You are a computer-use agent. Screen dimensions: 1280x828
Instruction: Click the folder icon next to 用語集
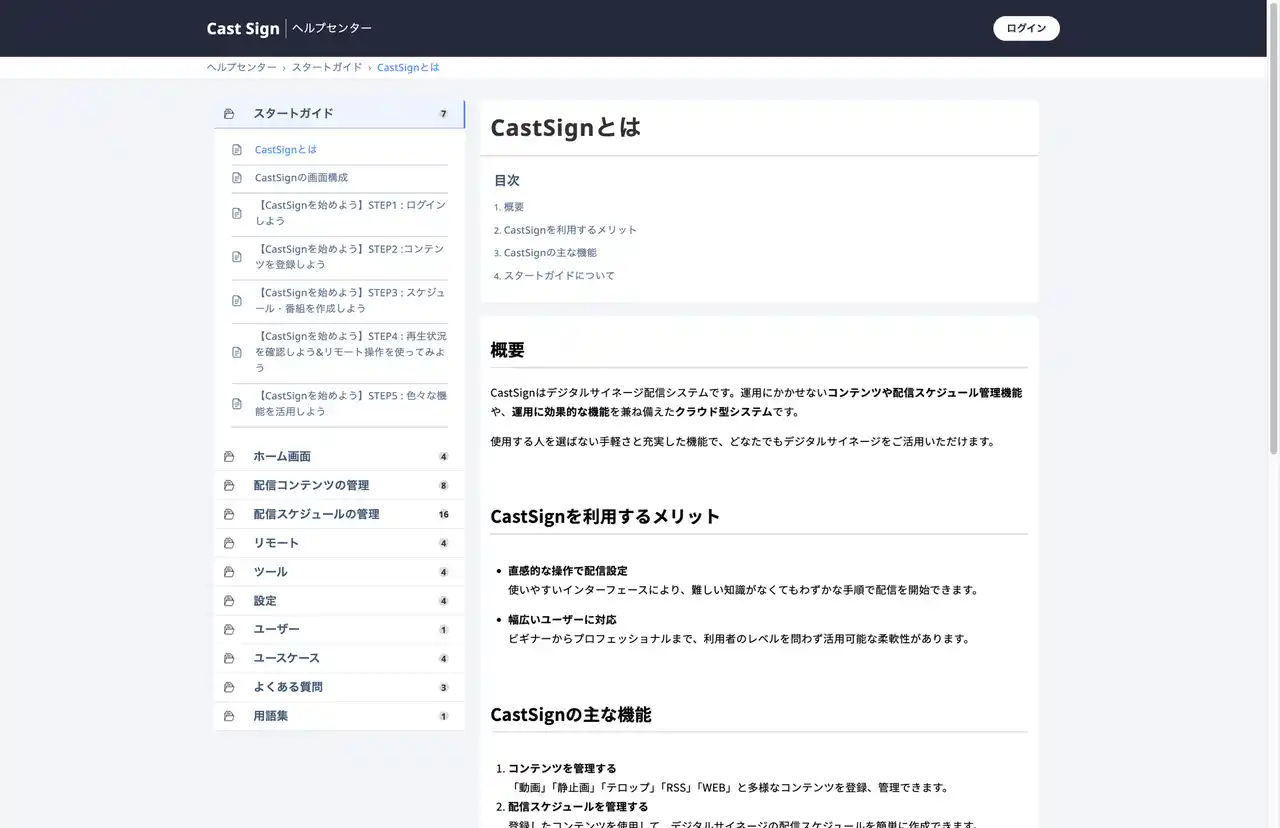[229, 716]
